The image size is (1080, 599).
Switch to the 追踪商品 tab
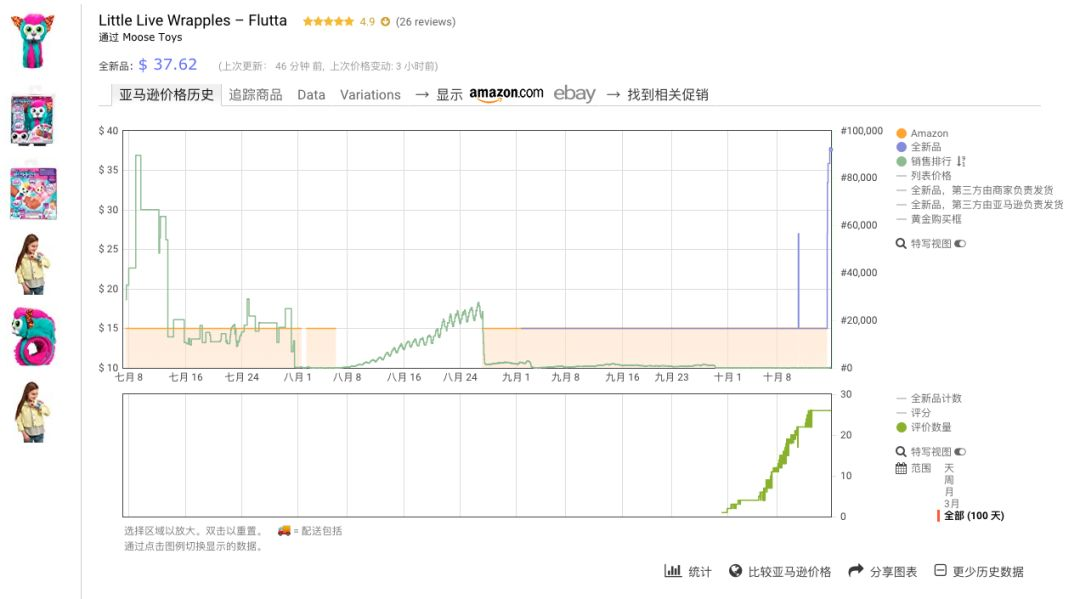click(256, 94)
